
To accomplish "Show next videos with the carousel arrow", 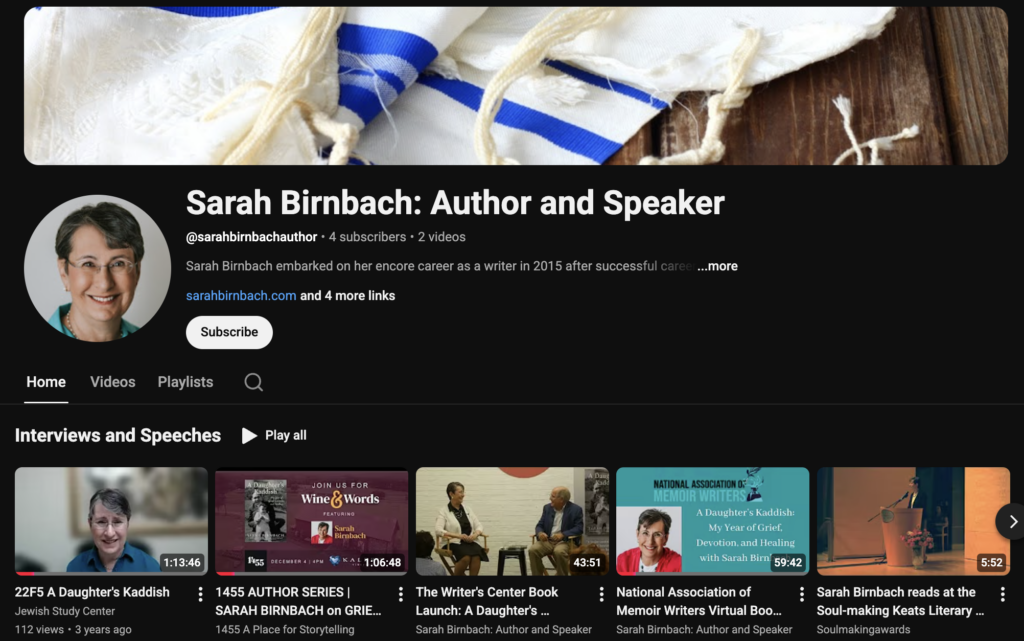I will point(1011,522).
